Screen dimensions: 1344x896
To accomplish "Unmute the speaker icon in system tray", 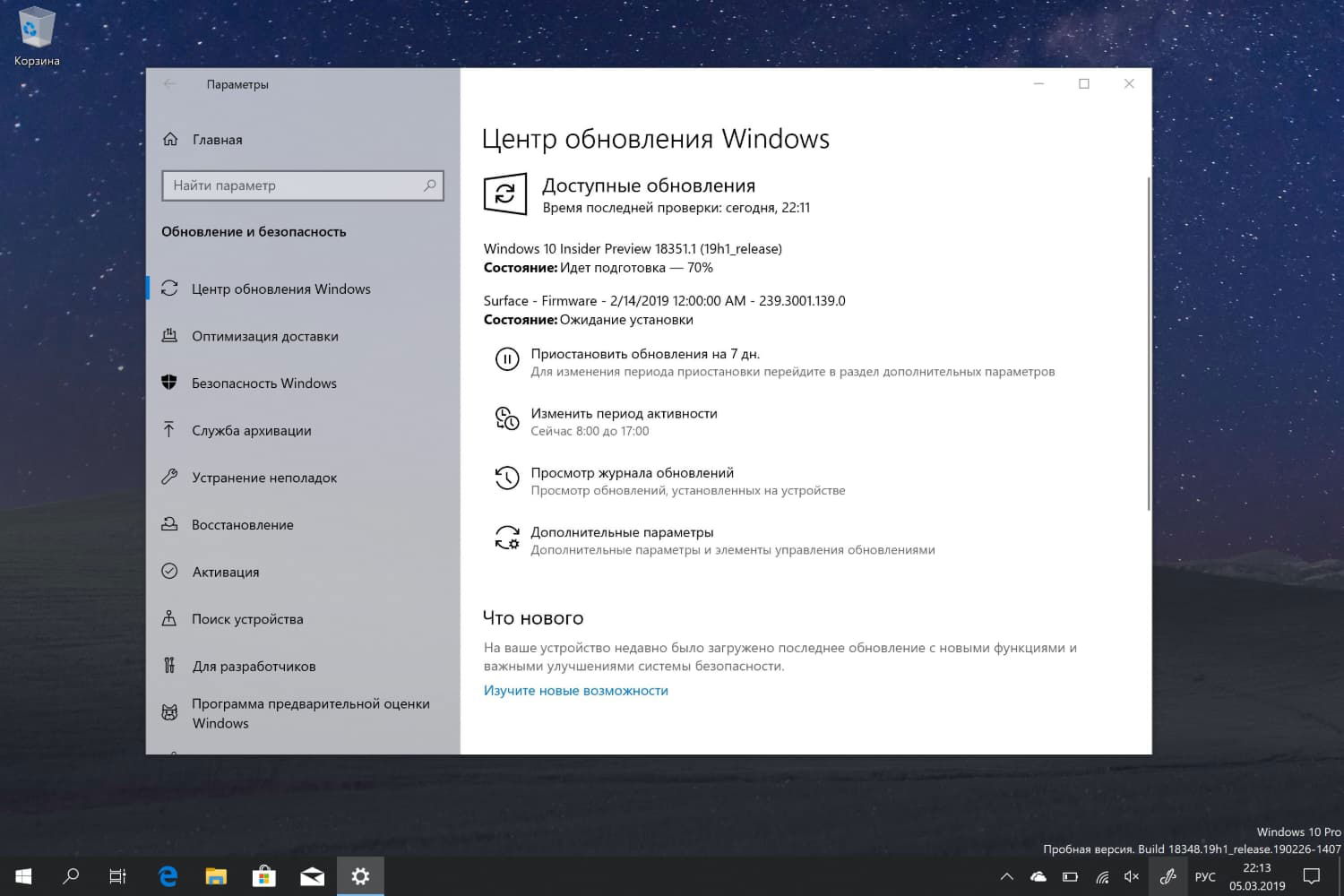I will (x=1132, y=876).
